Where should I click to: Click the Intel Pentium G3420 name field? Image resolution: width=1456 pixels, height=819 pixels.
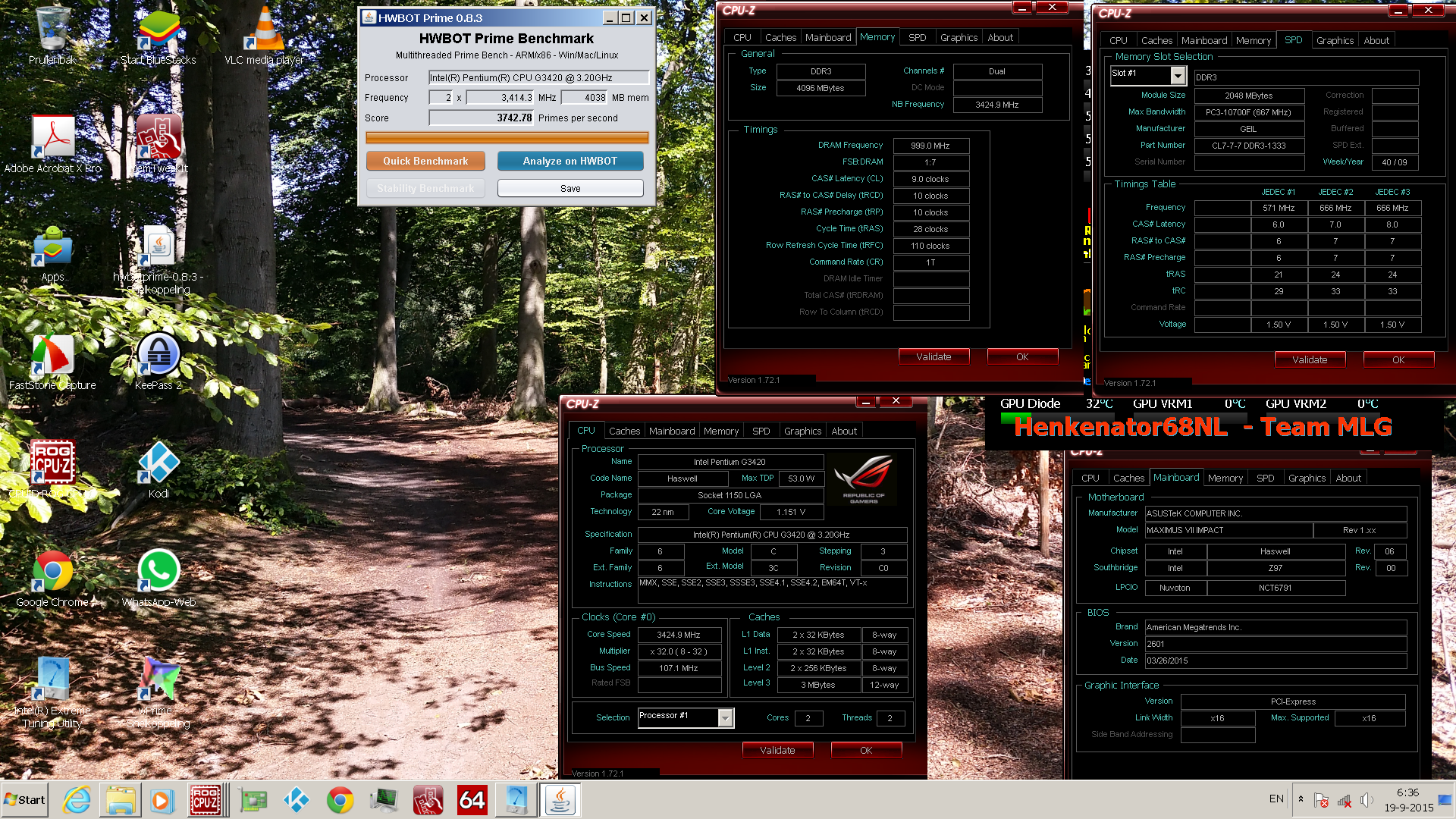pyautogui.click(x=730, y=462)
